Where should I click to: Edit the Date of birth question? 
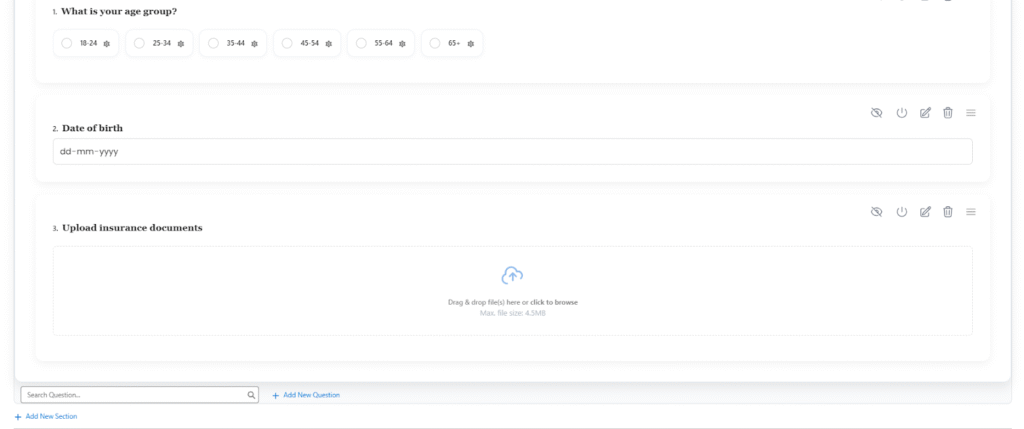[925, 113]
